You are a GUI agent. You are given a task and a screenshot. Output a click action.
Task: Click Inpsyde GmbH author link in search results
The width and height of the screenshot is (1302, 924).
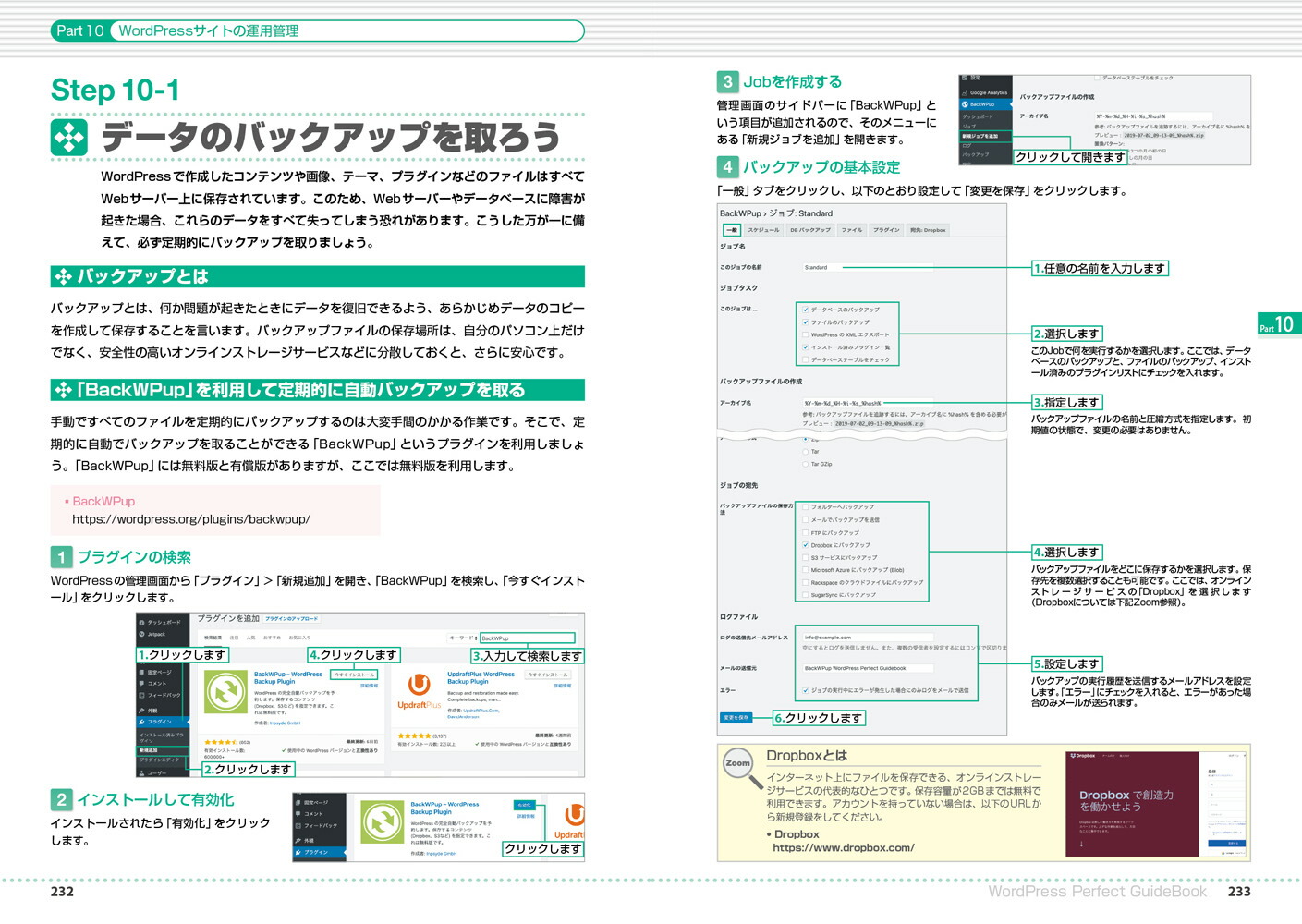[x=286, y=723]
